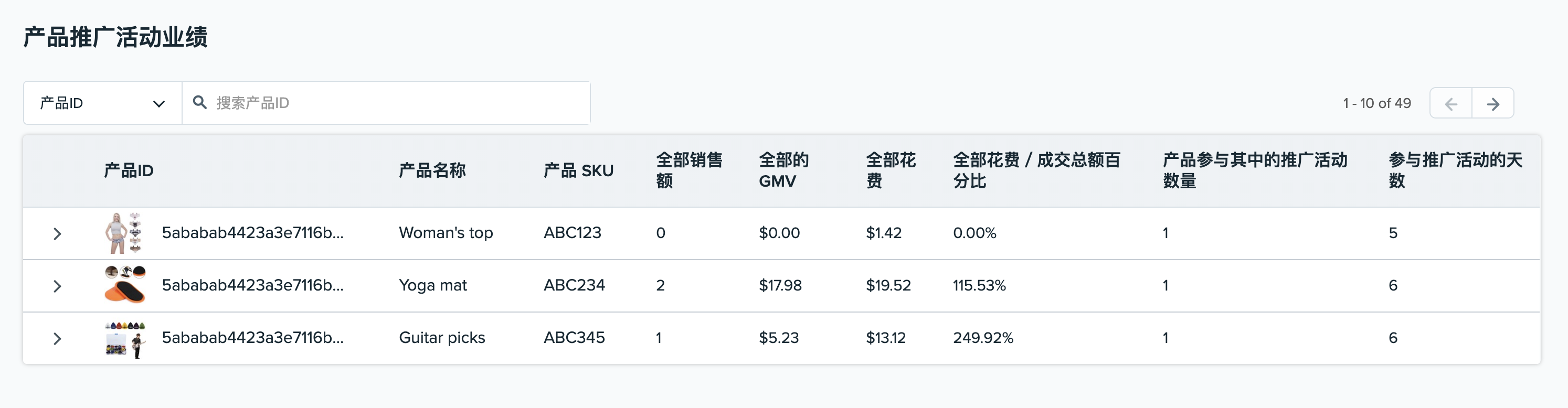Expand the Yoga mat row details

point(58,285)
